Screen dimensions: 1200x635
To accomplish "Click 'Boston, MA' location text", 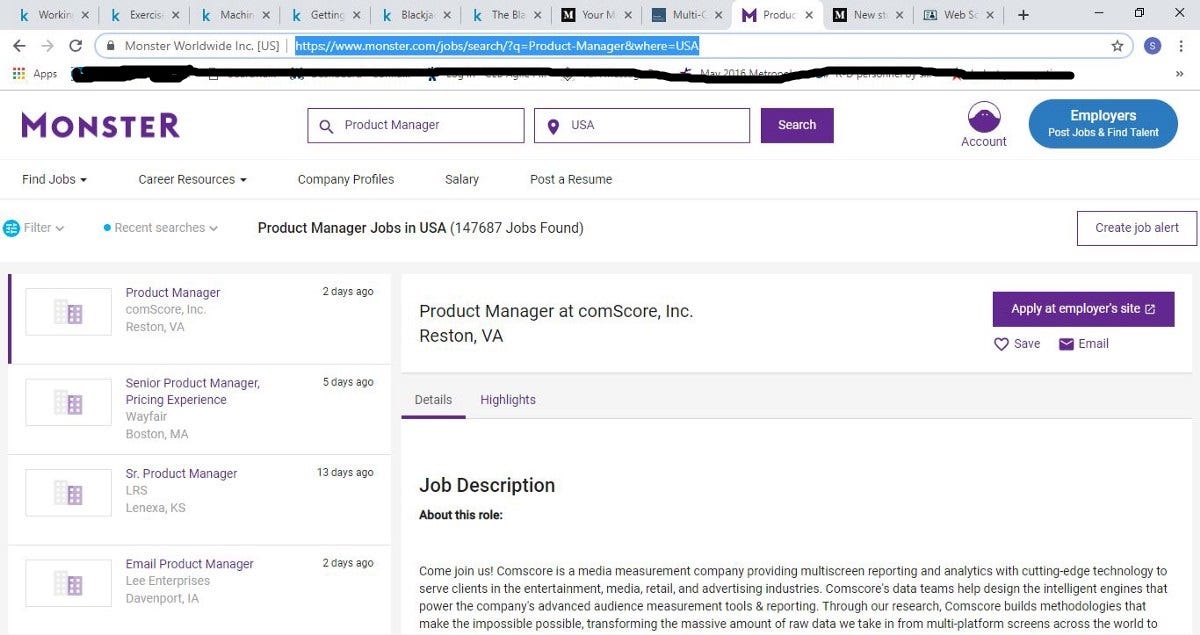I will coord(157,435).
